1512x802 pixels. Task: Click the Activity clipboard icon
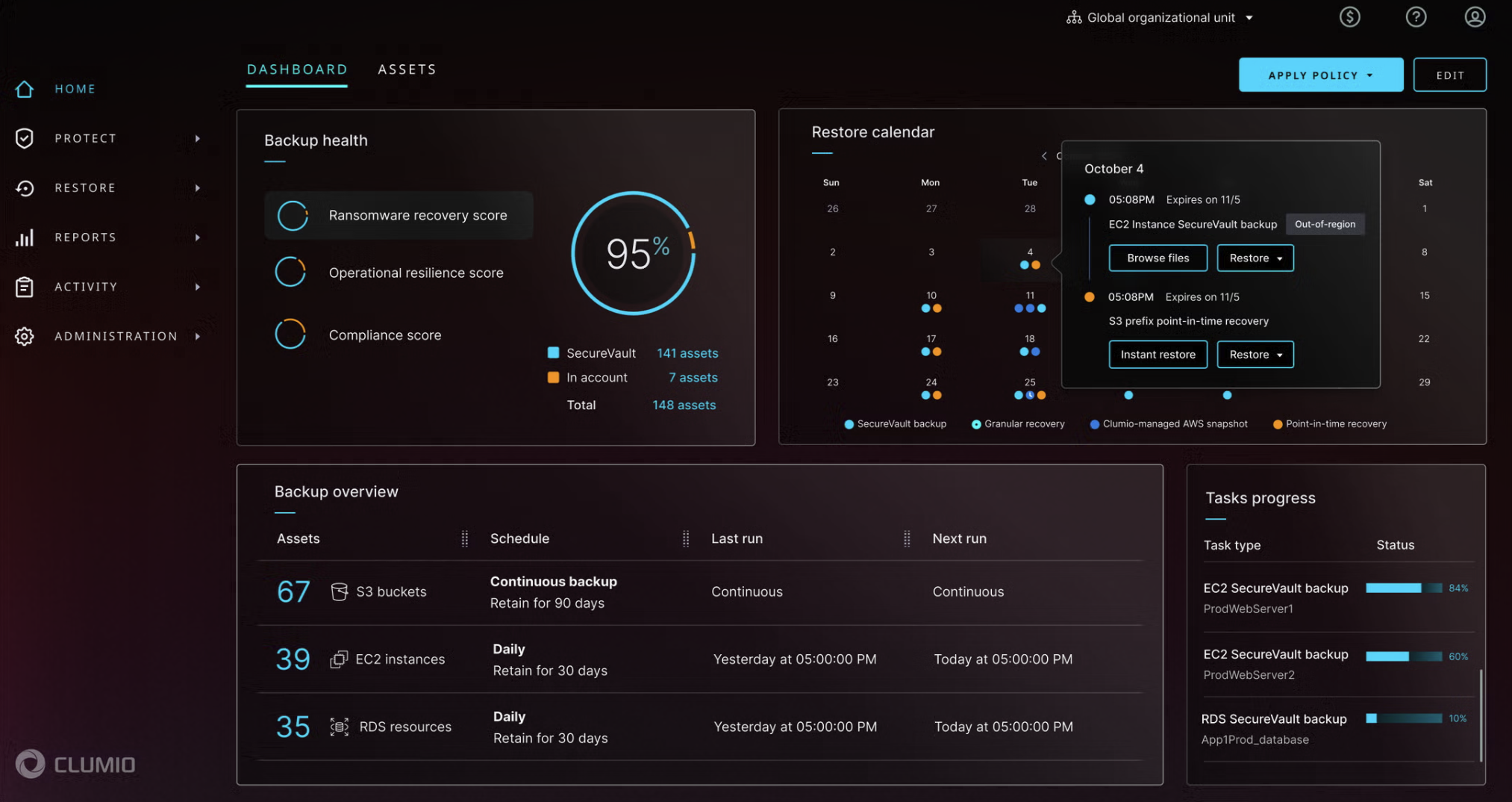25,287
